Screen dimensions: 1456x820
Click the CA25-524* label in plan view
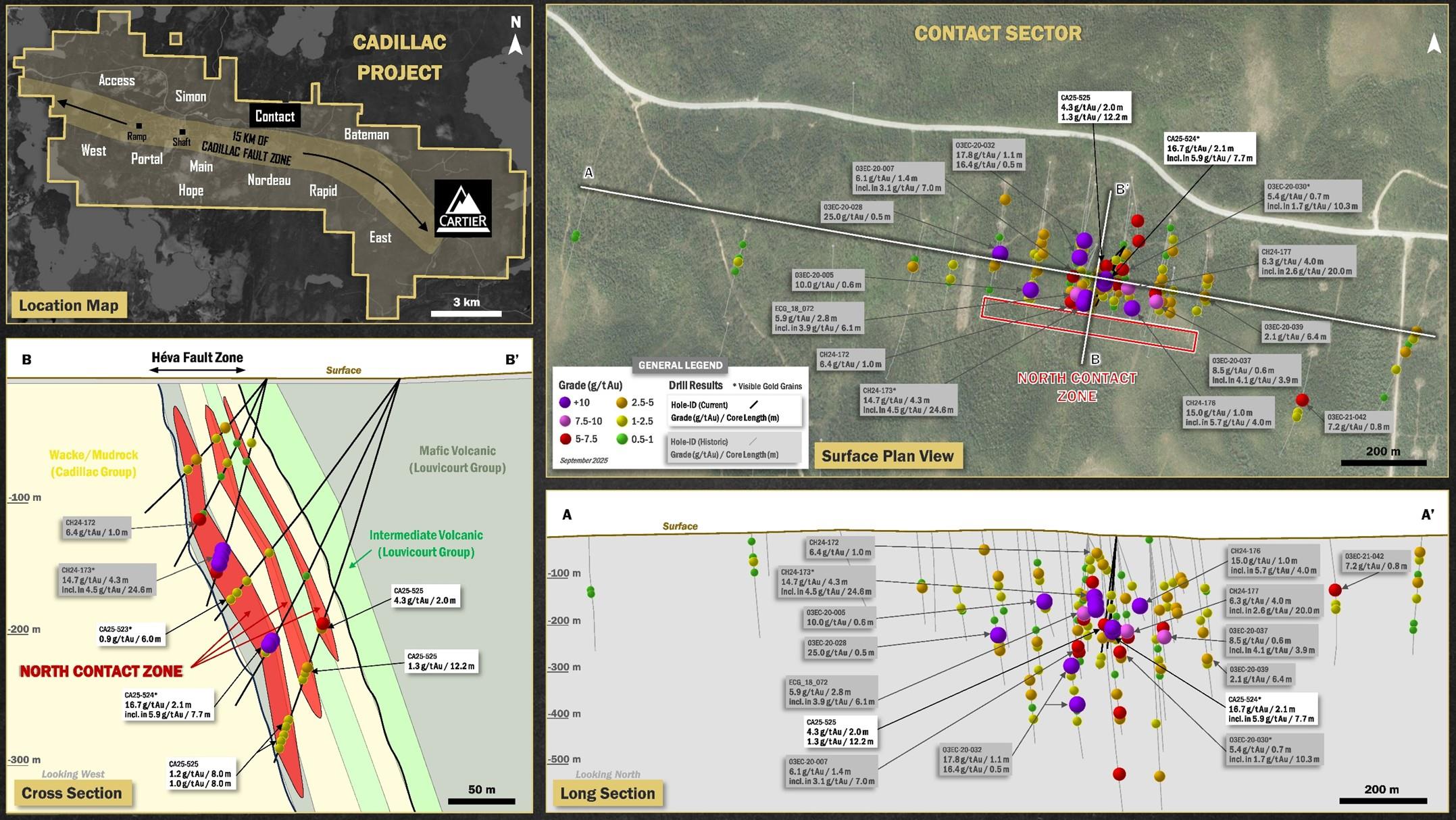pyautogui.click(x=1209, y=149)
